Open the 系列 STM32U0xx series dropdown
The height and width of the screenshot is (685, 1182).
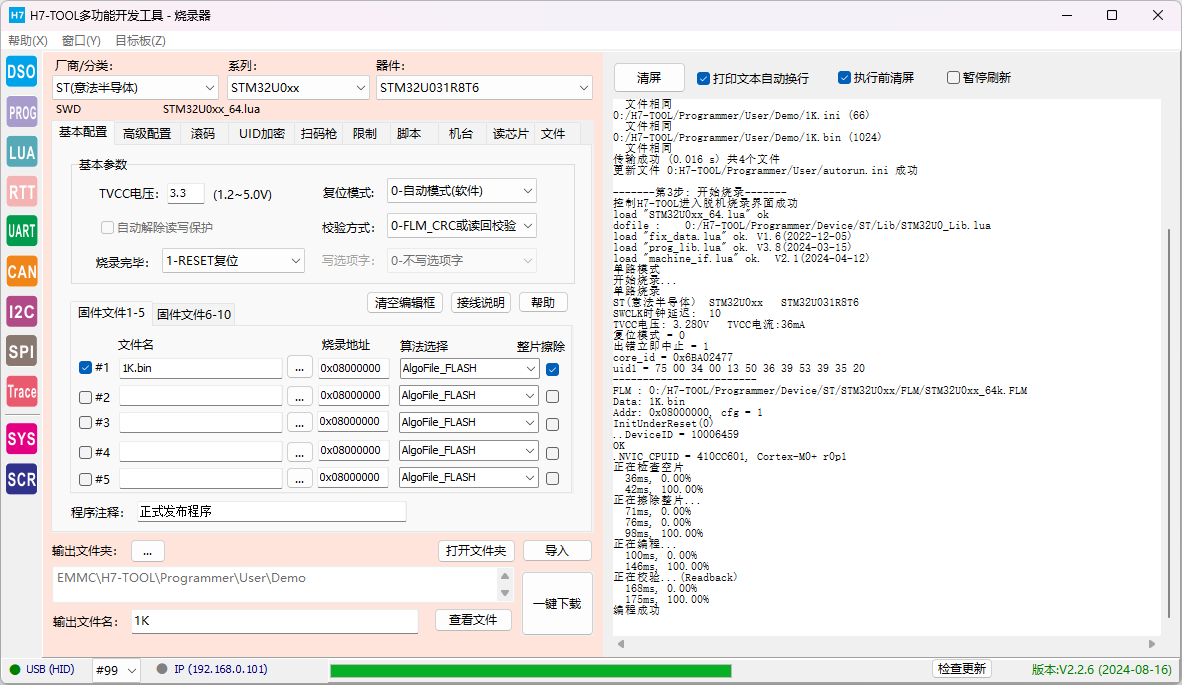coord(298,87)
